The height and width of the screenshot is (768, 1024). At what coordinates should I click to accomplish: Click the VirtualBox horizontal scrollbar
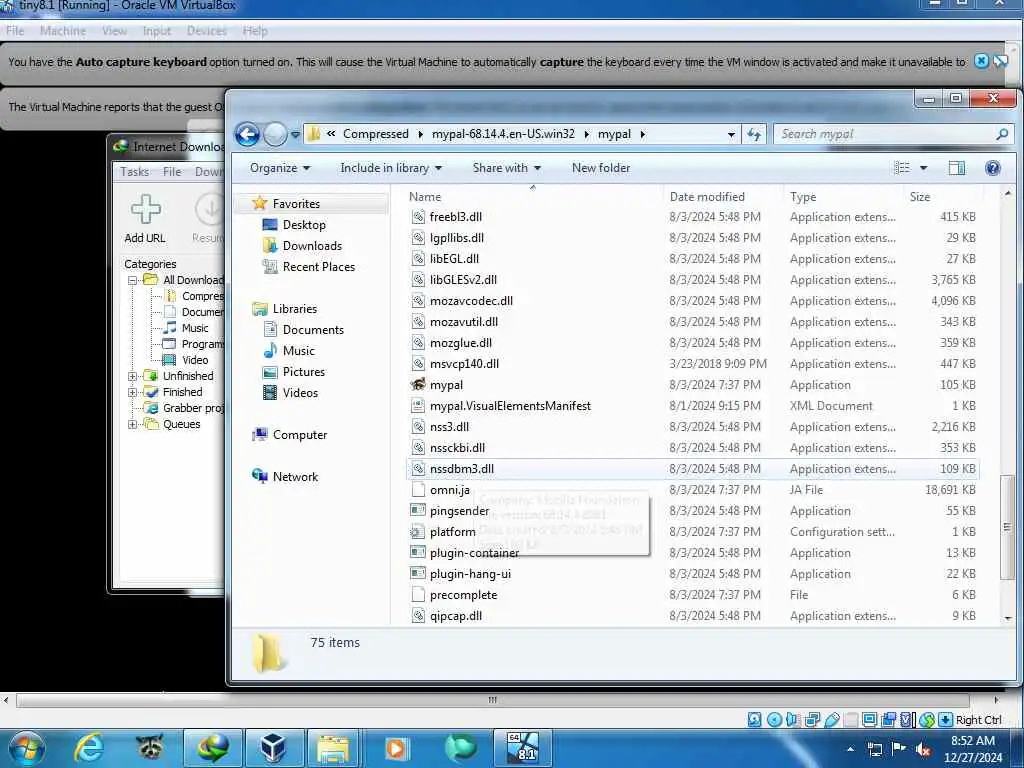492,700
